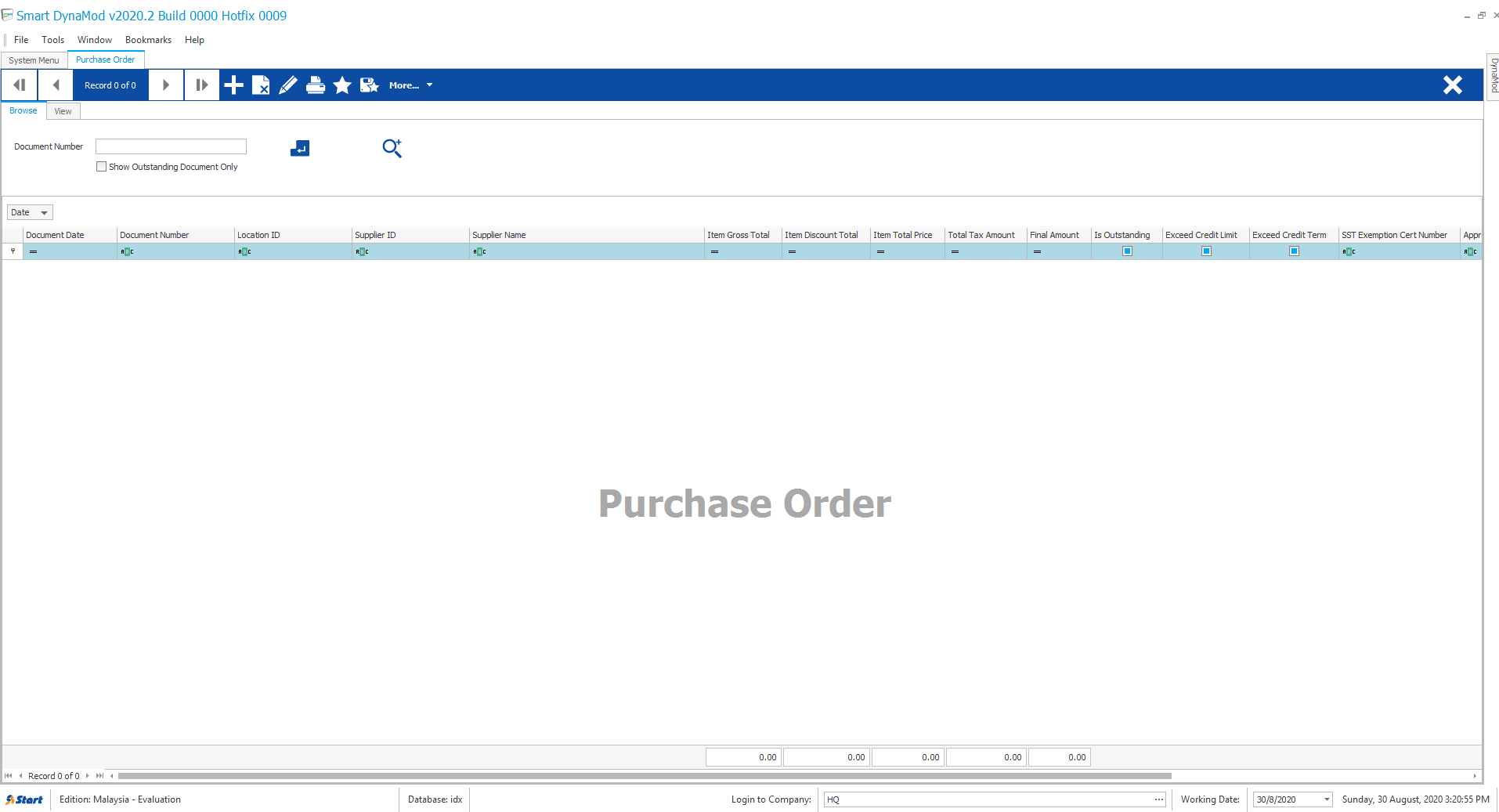Open the File menu
The image size is (1499, 812).
(21, 40)
